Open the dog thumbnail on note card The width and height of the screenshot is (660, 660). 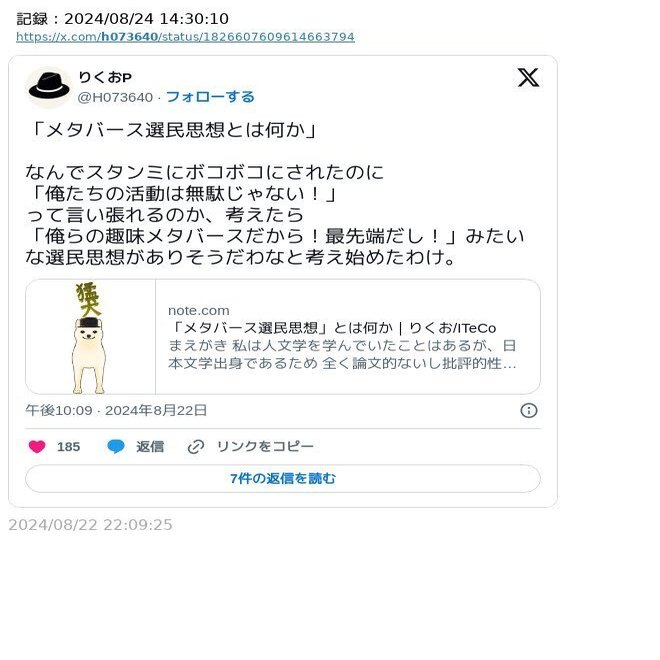point(90,337)
